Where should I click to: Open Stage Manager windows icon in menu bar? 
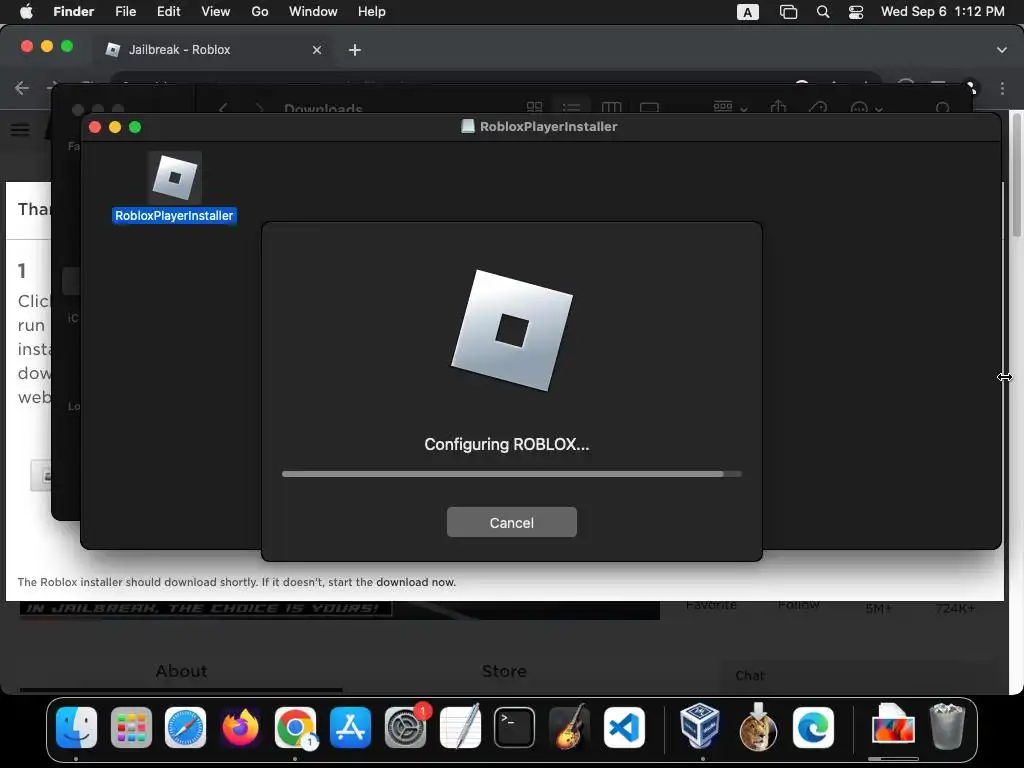tap(789, 12)
